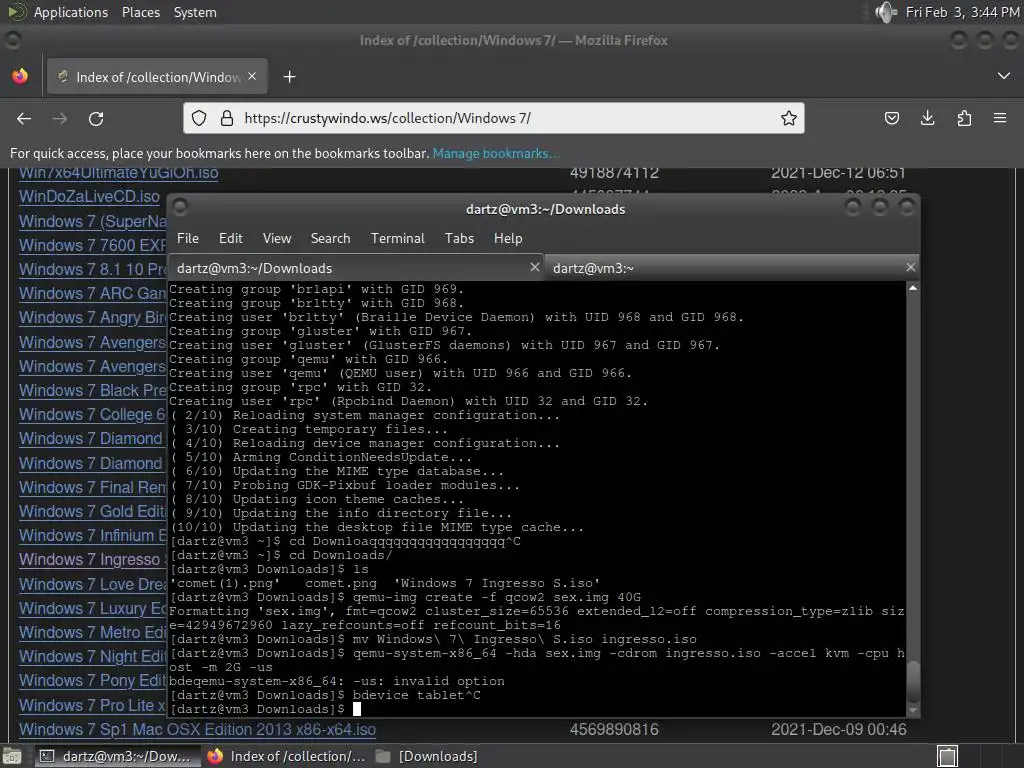
Task: Open terminal View menu
Action: 277,238
